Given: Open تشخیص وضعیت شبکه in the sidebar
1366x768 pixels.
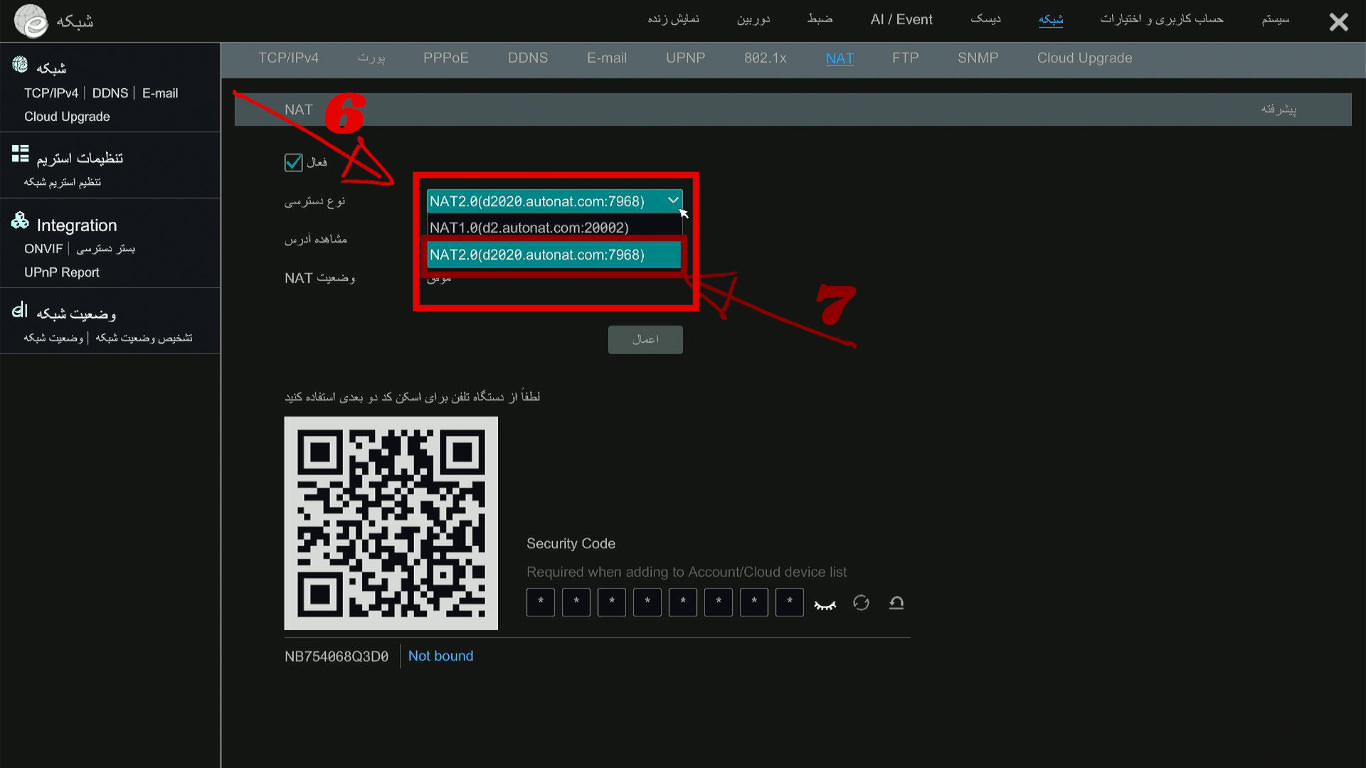Looking at the screenshot, I should [144, 337].
